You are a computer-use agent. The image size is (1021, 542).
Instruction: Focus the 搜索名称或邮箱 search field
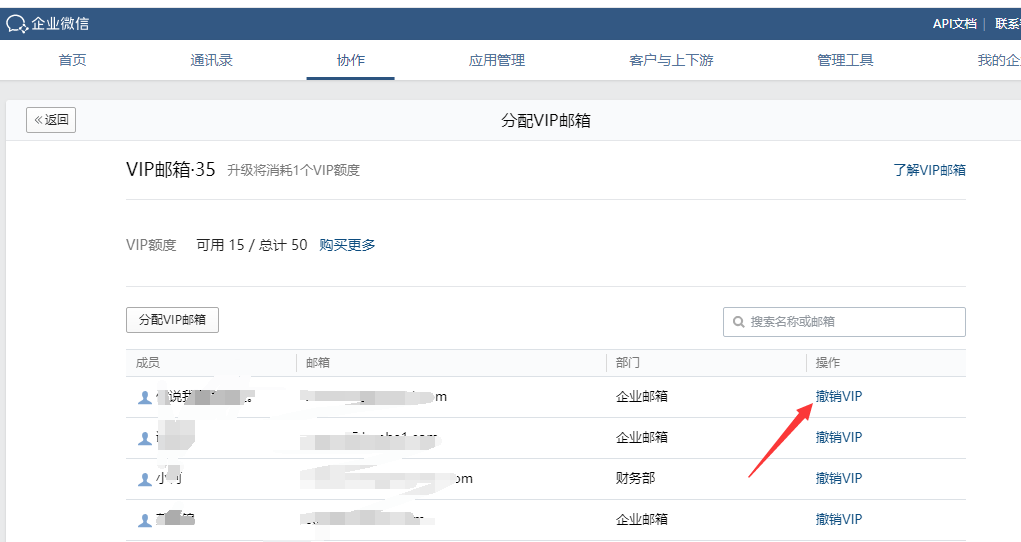point(850,322)
